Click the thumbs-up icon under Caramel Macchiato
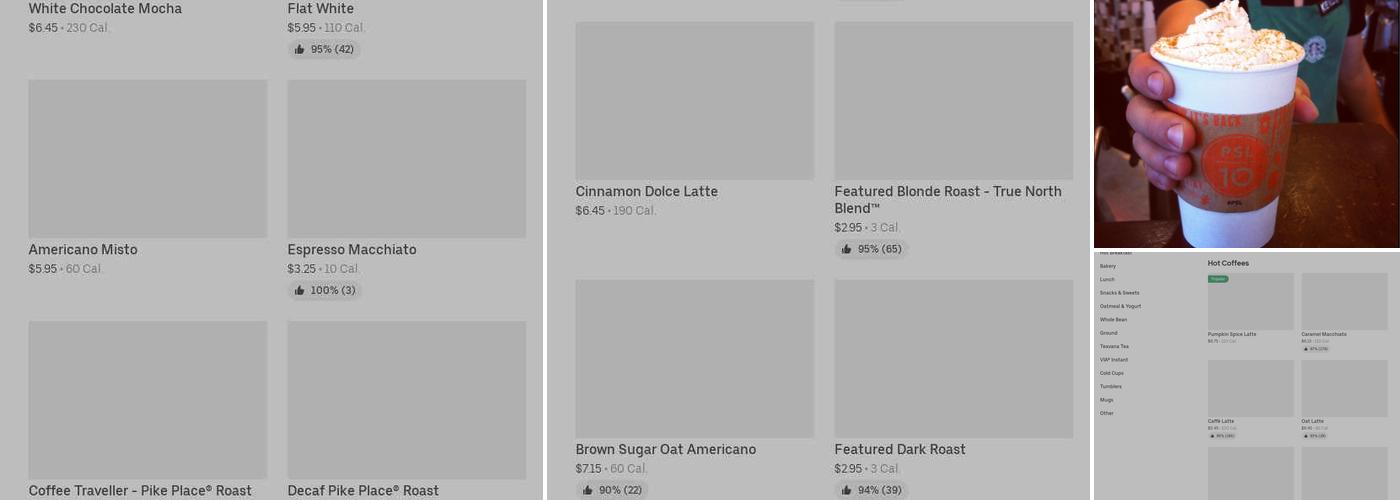Screen dimensions: 1400x500 (x=1306, y=349)
